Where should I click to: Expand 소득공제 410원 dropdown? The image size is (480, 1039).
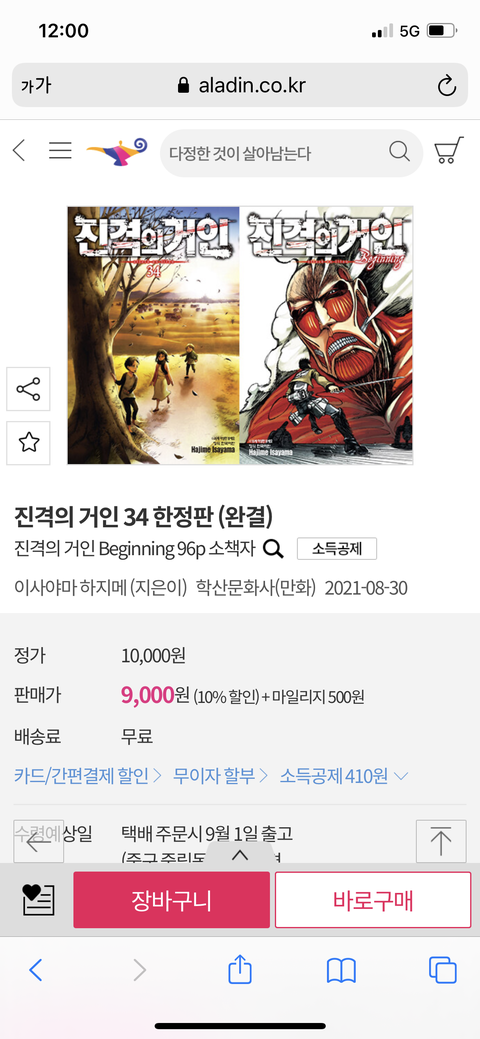click(344, 775)
